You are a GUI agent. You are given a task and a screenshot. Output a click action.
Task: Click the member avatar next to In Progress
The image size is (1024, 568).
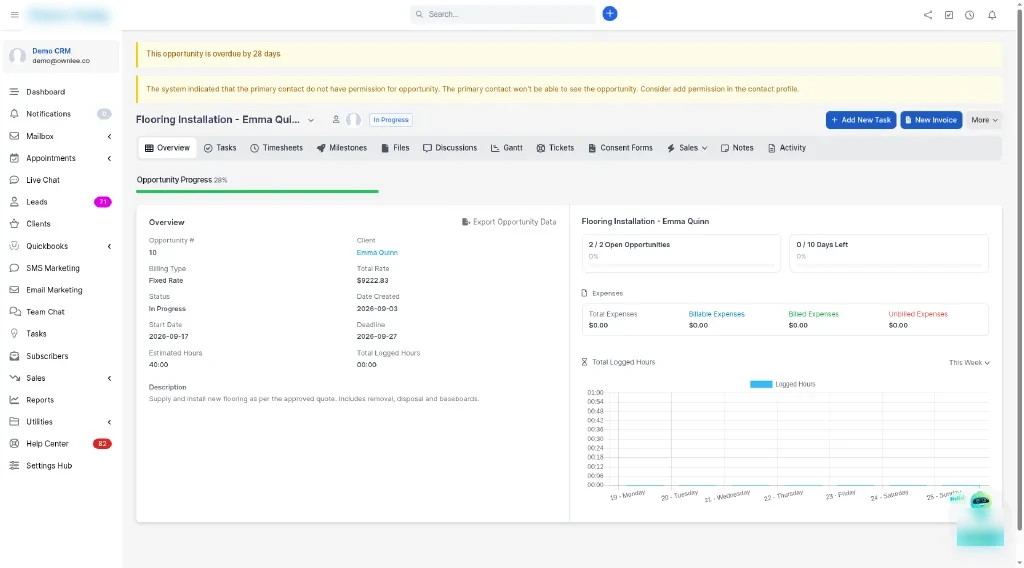tap(353, 119)
